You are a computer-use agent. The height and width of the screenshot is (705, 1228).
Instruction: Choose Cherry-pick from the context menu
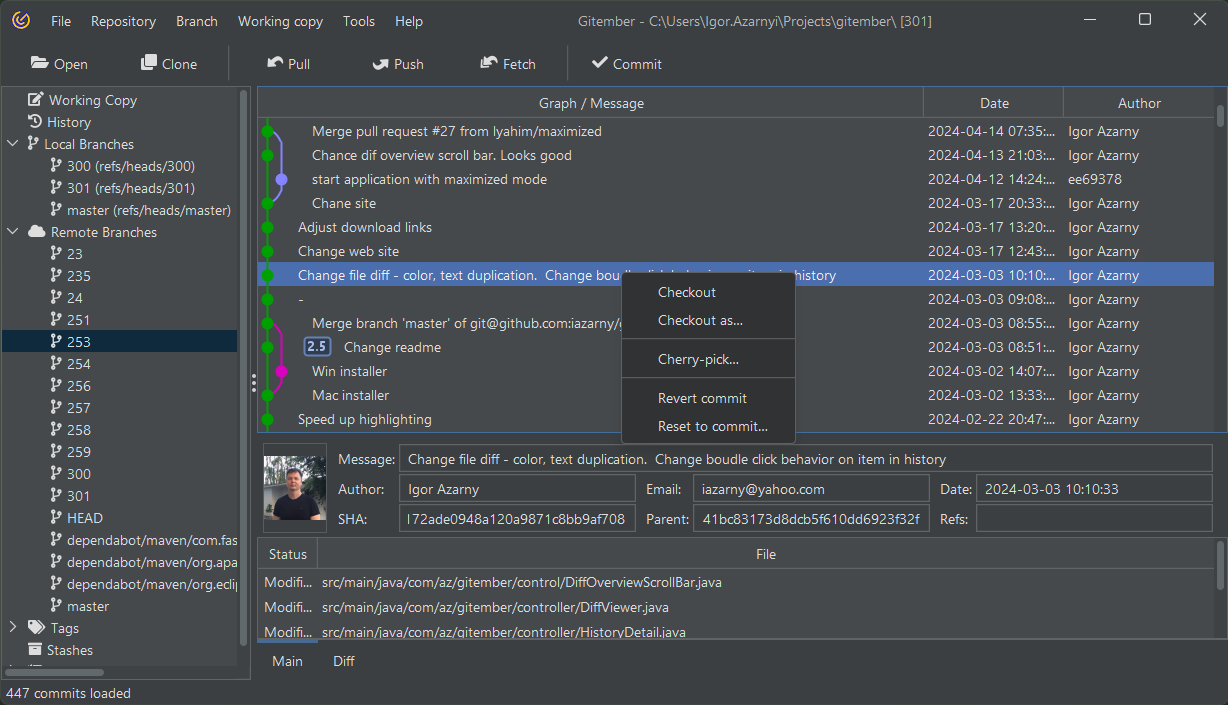pos(698,359)
